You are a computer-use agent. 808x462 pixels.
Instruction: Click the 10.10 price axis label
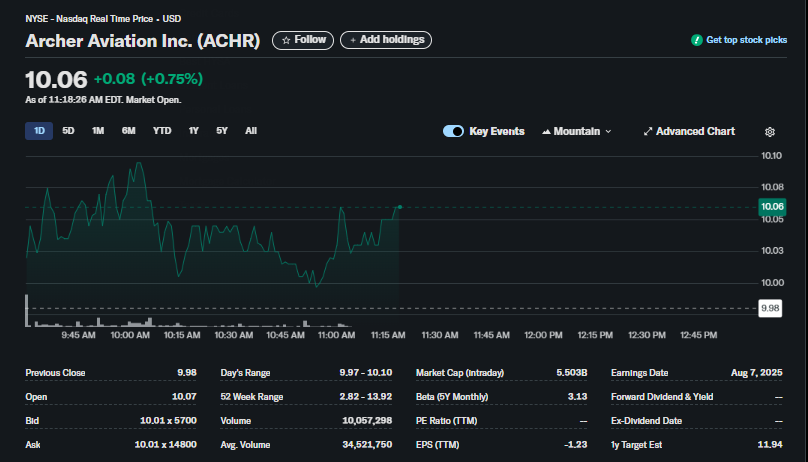click(x=771, y=156)
